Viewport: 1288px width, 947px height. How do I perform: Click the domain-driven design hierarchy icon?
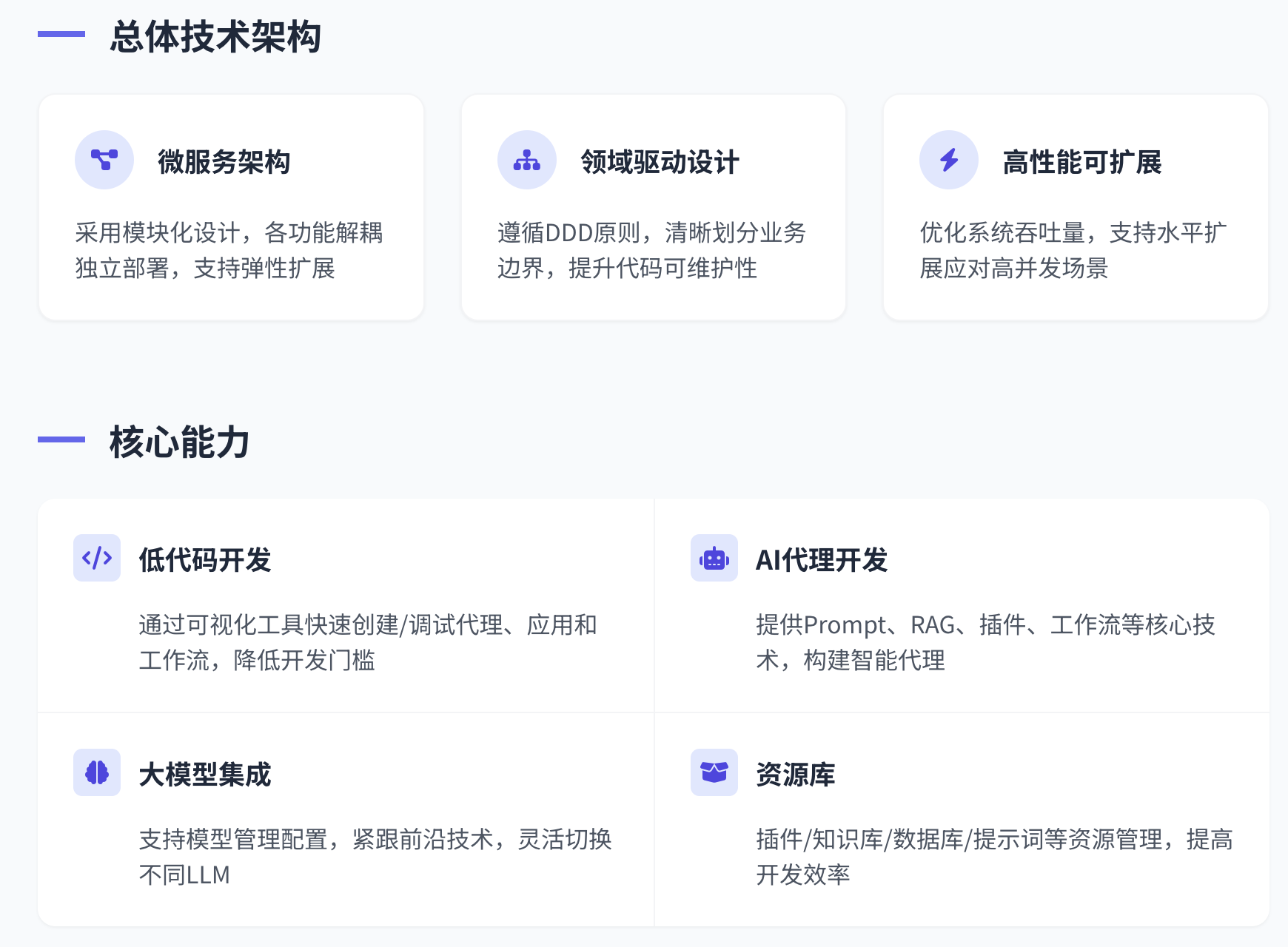pyautogui.click(x=527, y=160)
